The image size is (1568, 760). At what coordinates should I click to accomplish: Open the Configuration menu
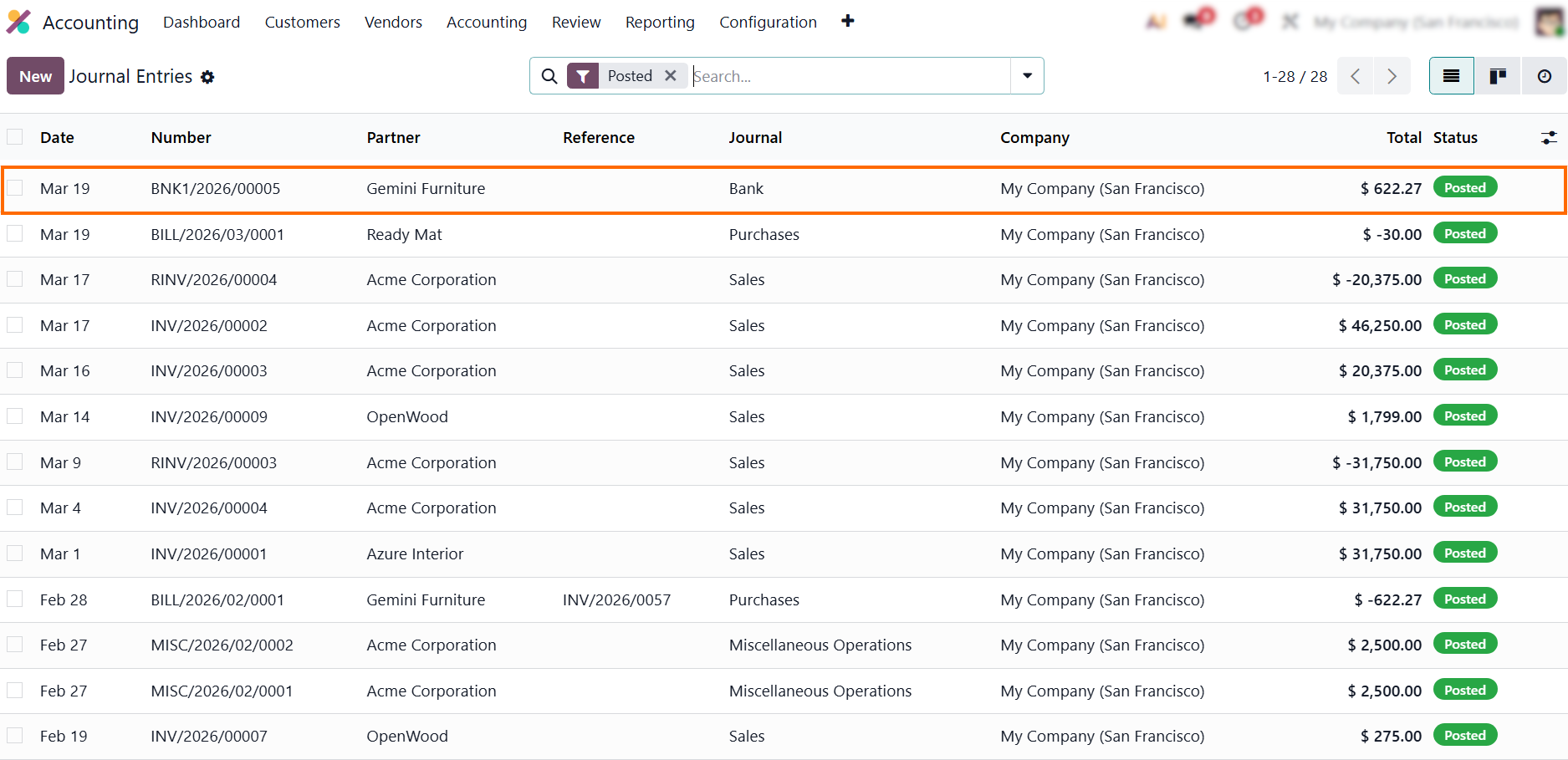click(x=768, y=22)
